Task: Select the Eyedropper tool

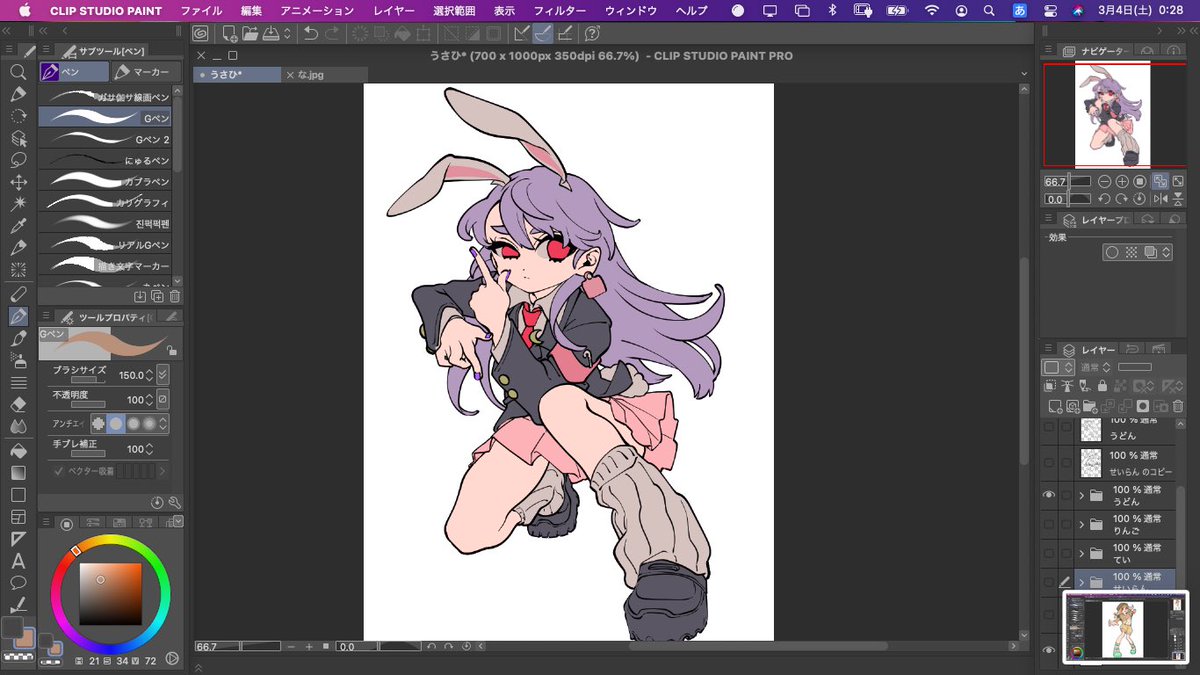Action: click(18, 226)
